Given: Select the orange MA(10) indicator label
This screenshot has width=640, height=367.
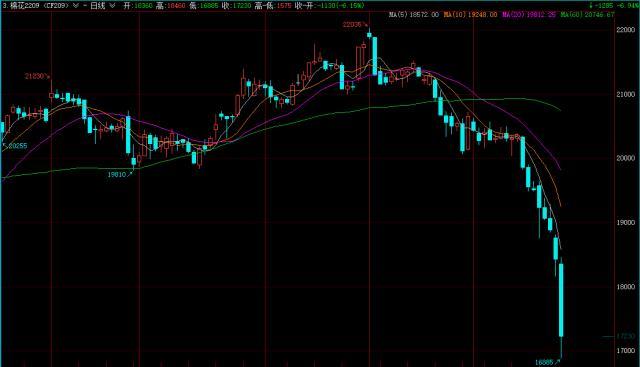Looking at the screenshot, I should pos(471,15).
